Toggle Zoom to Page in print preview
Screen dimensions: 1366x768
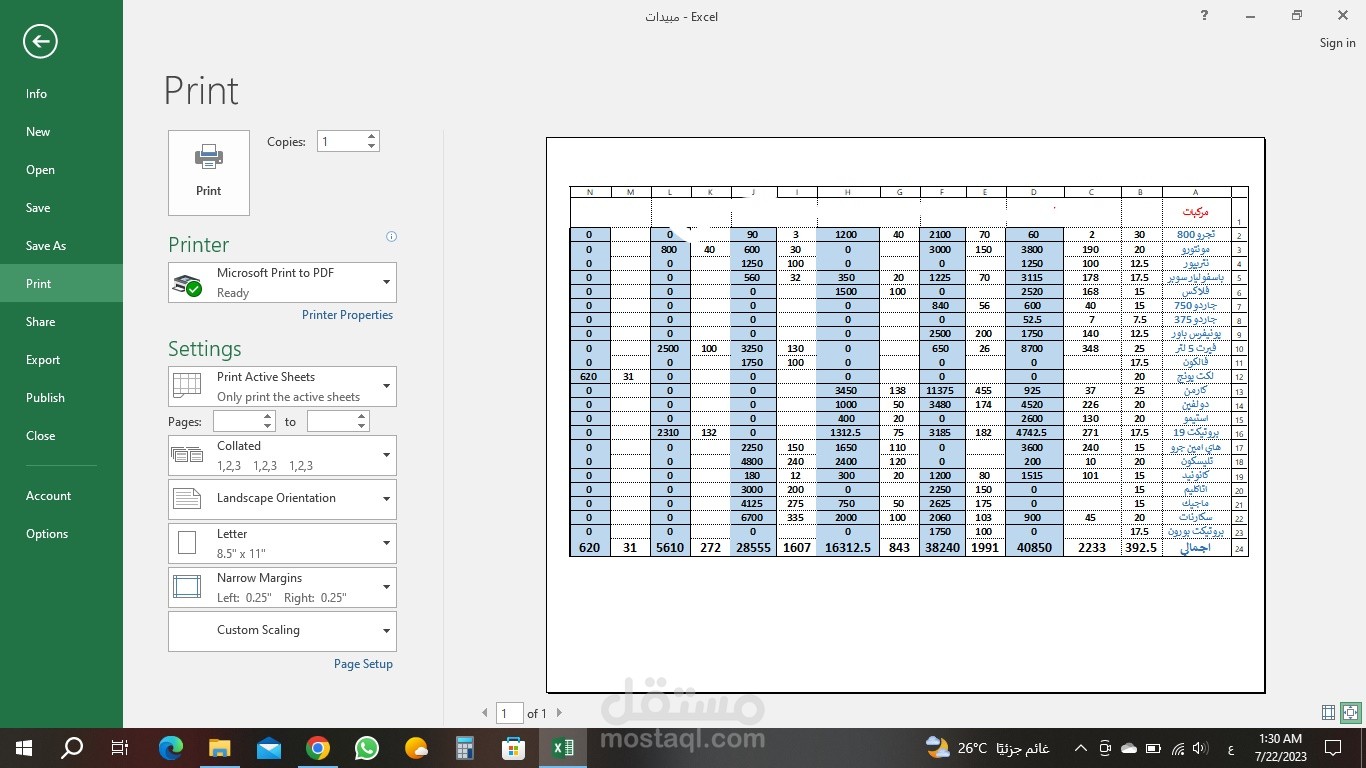tap(1351, 713)
